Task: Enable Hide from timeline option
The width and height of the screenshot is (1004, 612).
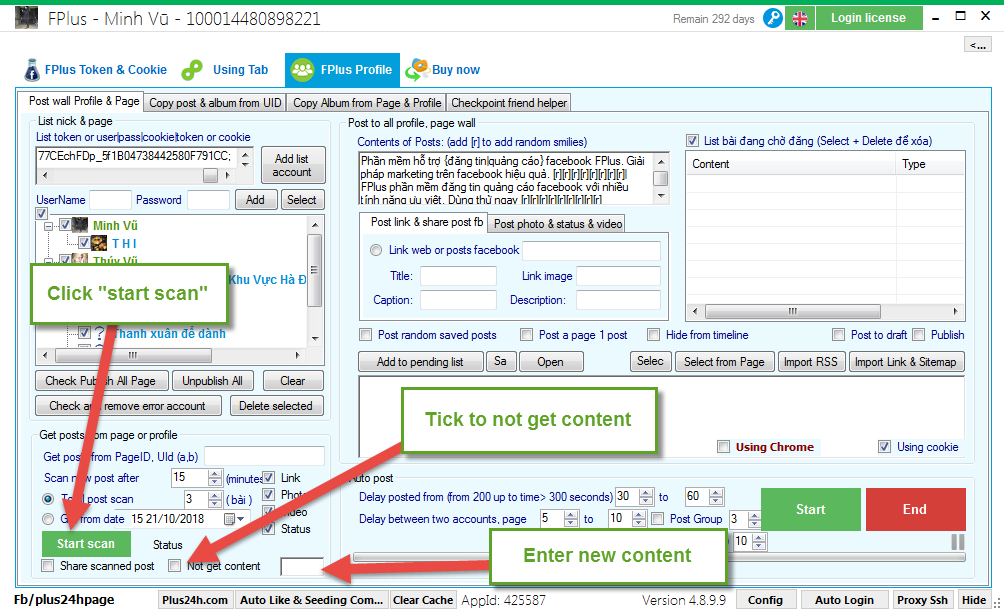Action: 654,334
